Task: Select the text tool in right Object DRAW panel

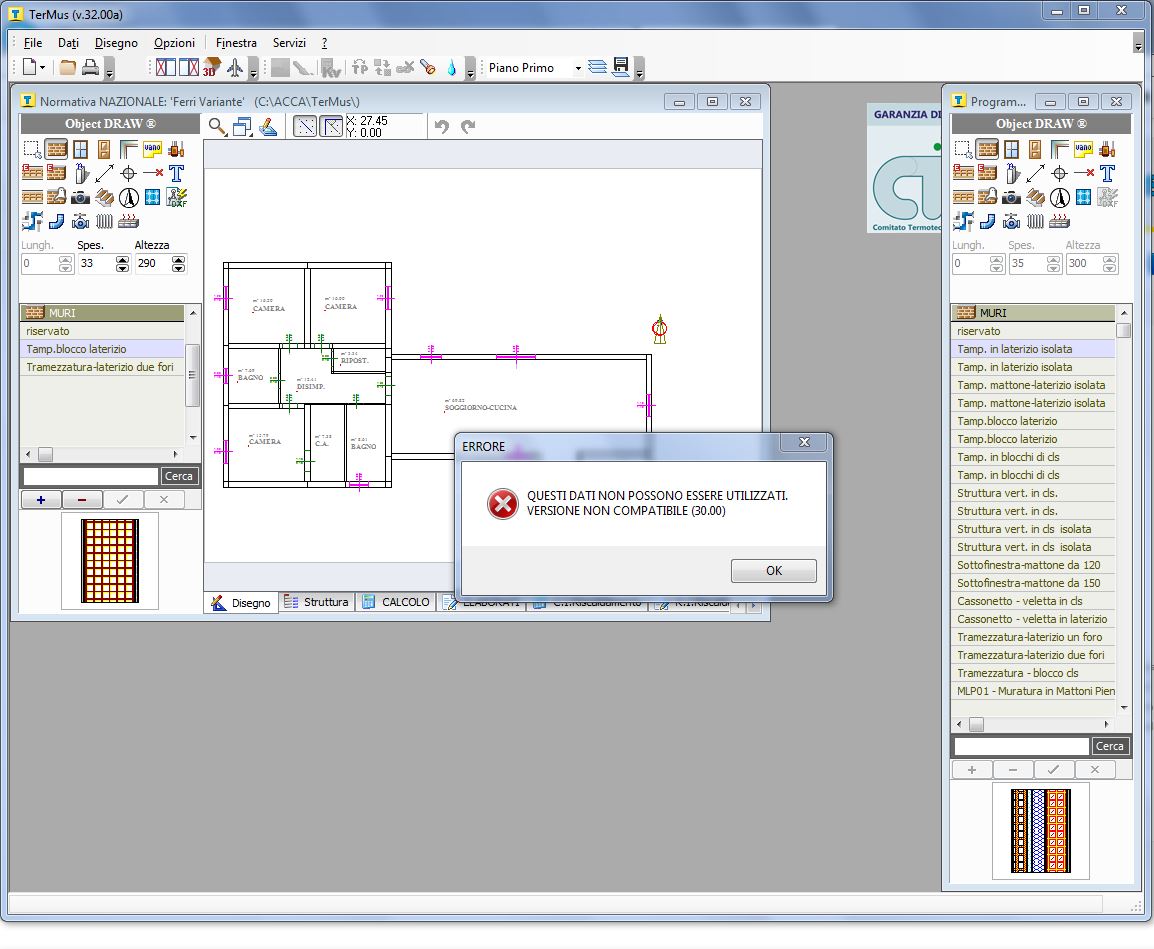Action: (1107, 173)
